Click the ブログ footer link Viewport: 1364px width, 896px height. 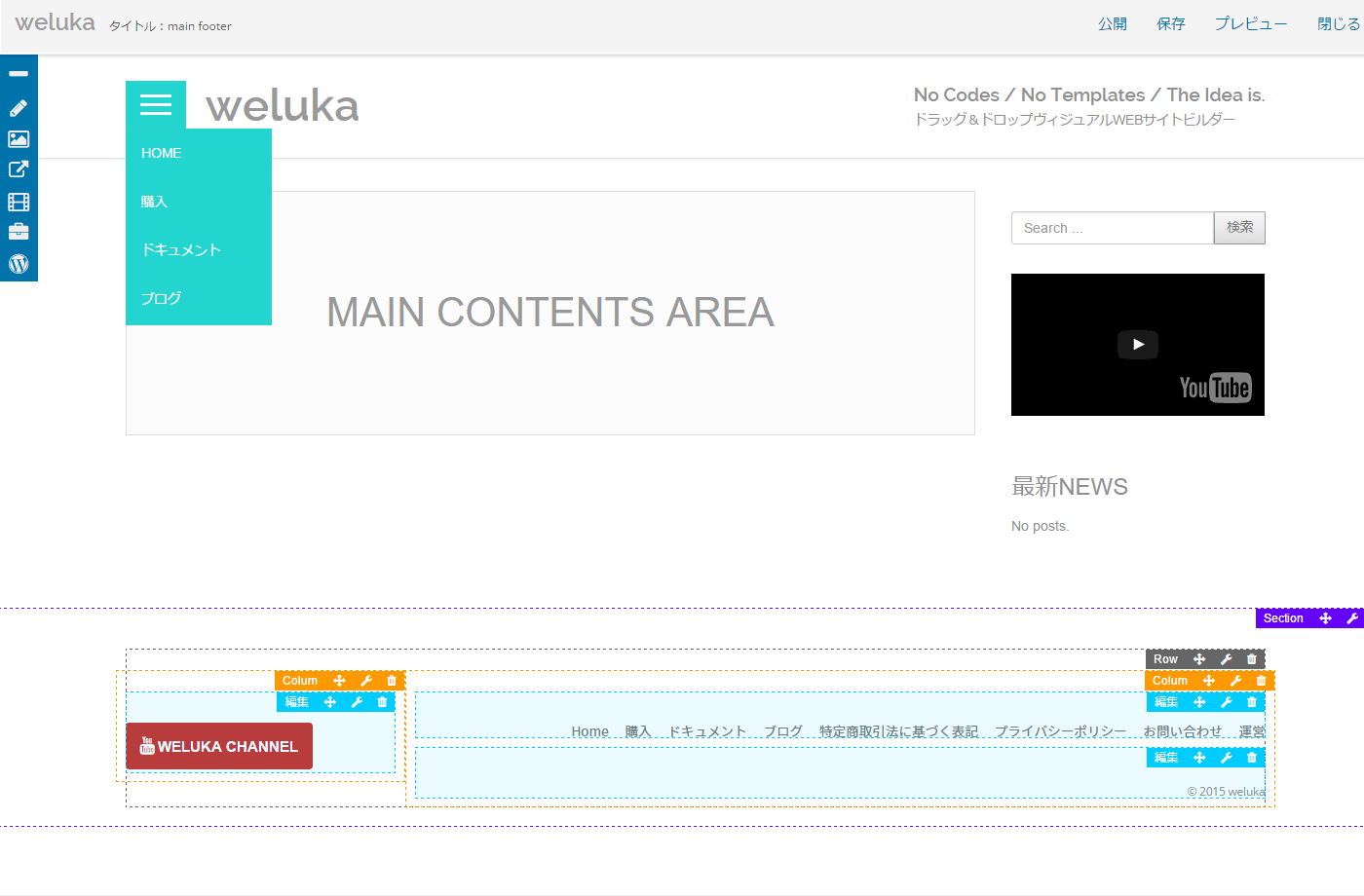click(783, 731)
